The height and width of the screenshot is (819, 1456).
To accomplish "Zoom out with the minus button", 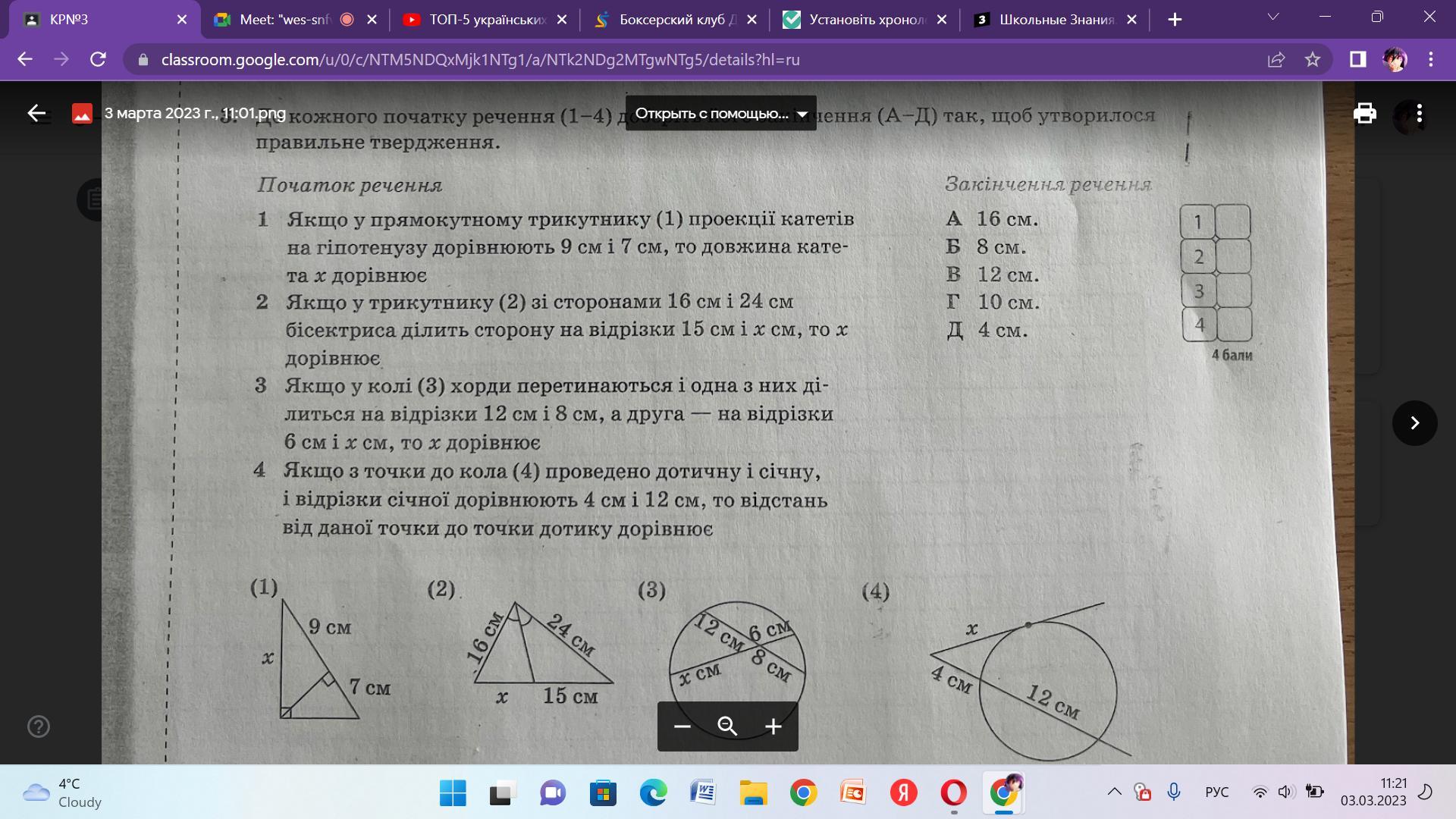I will [x=682, y=726].
